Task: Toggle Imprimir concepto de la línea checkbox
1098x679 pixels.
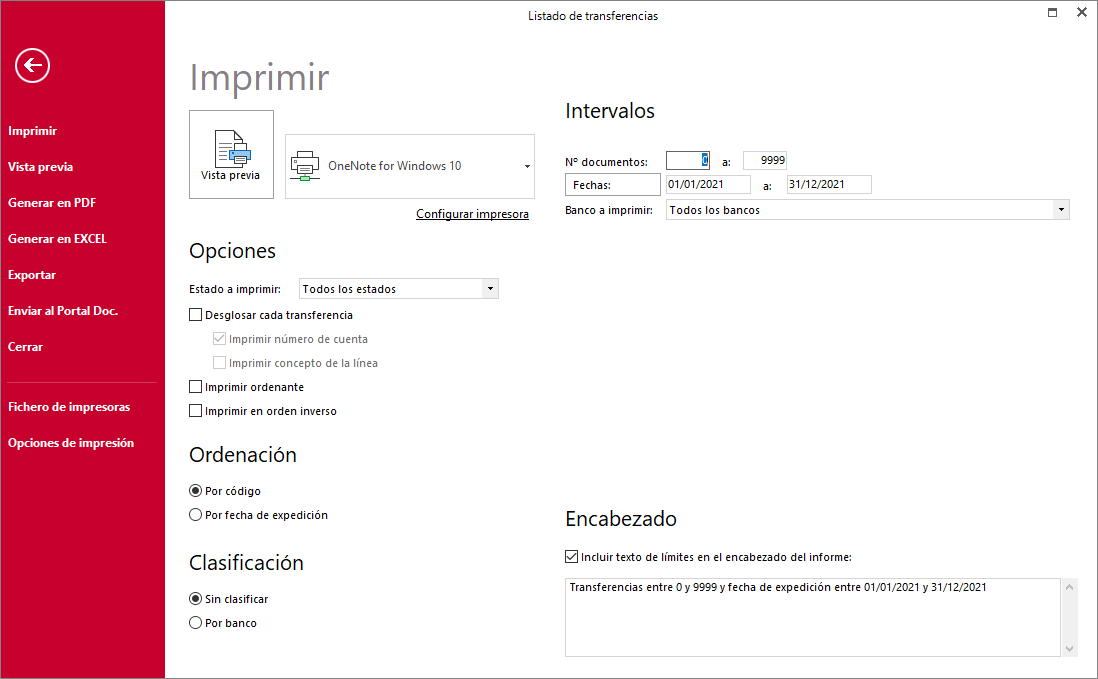Action: pos(219,363)
